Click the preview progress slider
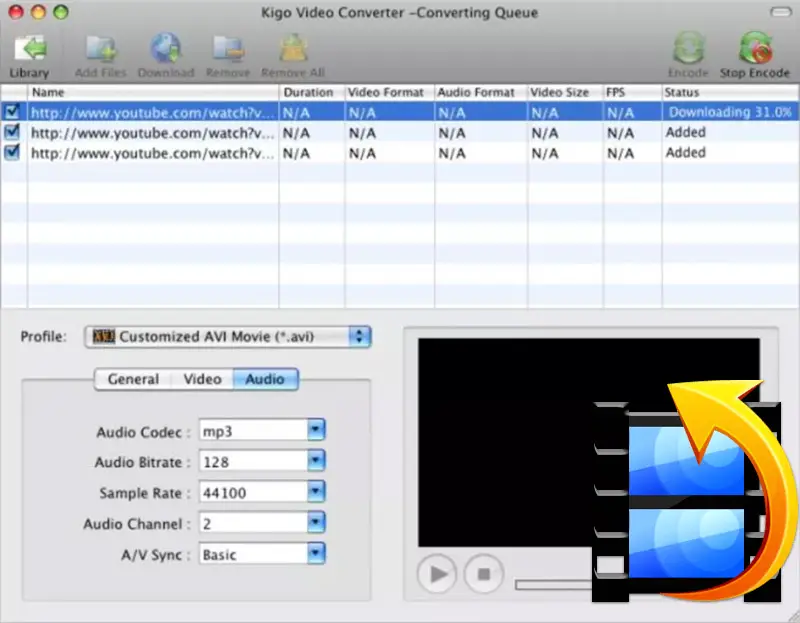This screenshot has width=800, height=623. pos(554,585)
